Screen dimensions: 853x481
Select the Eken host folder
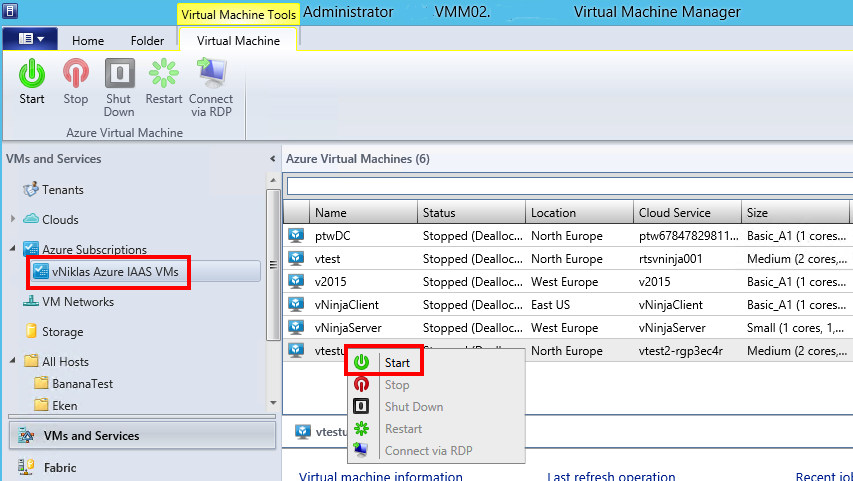coord(64,405)
